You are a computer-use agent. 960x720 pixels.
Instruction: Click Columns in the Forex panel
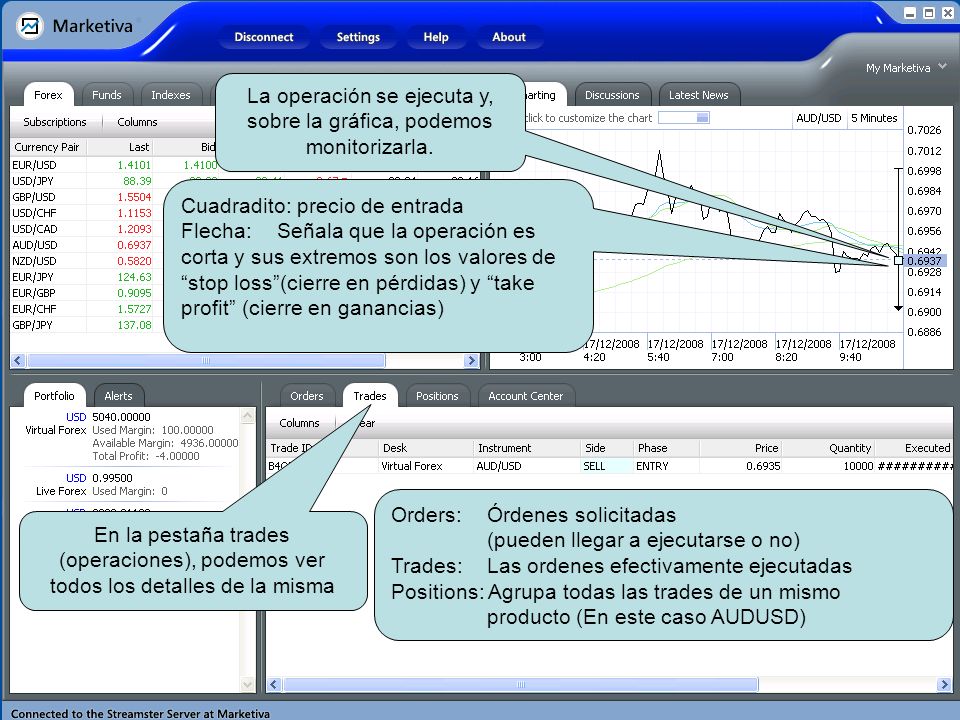coord(137,122)
